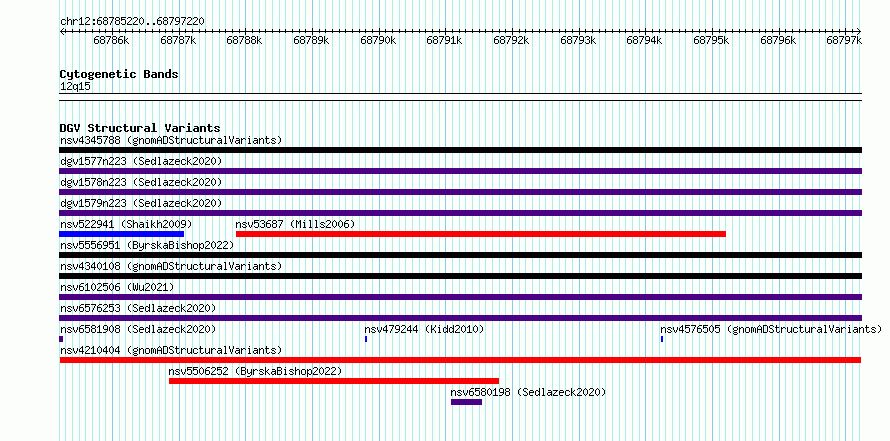Click the nsv4345788 gnomAD variant label
This screenshot has height=441, width=890.
171,140
